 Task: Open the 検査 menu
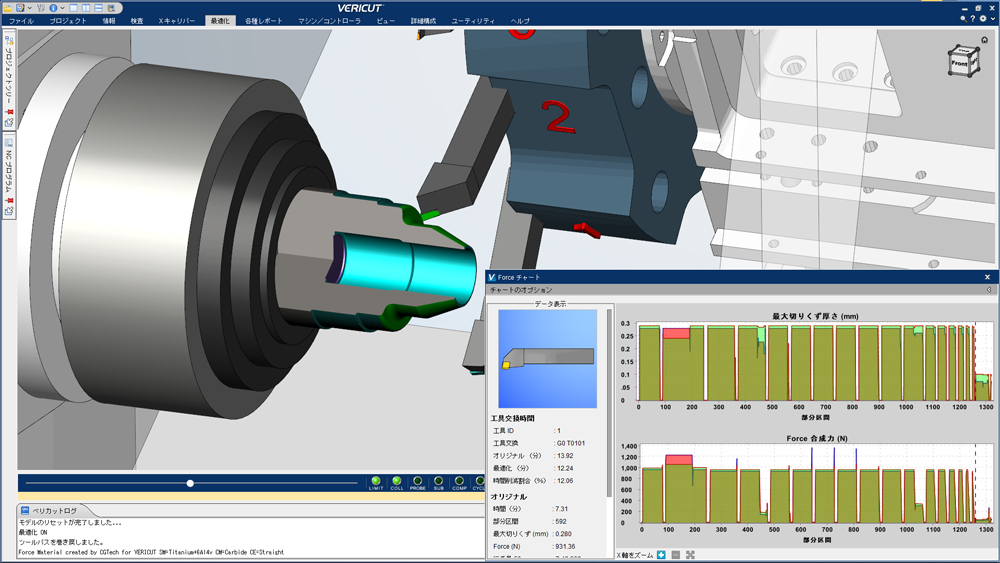136,21
